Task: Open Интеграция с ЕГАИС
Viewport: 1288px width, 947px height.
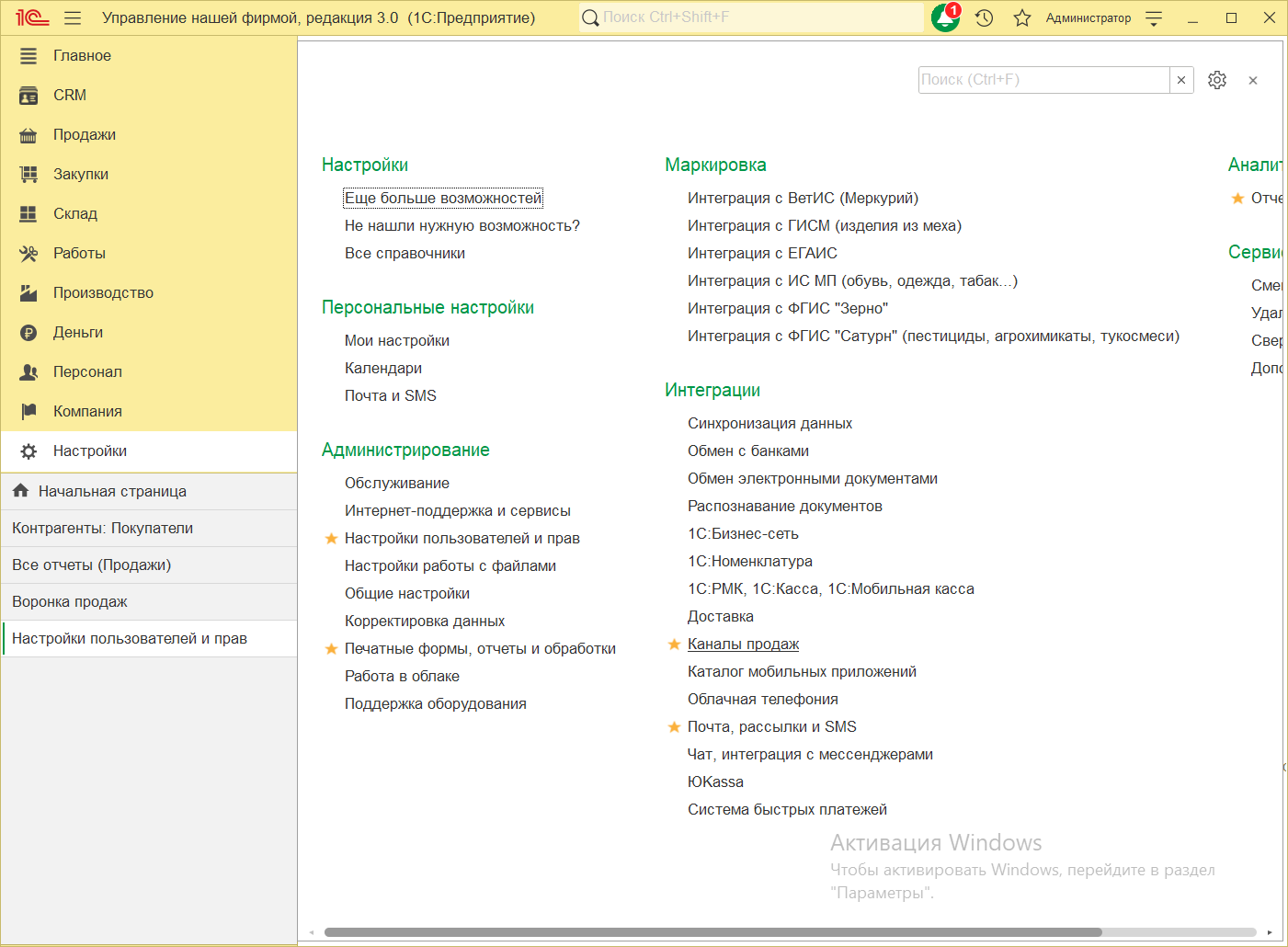Action: (762, 254)
